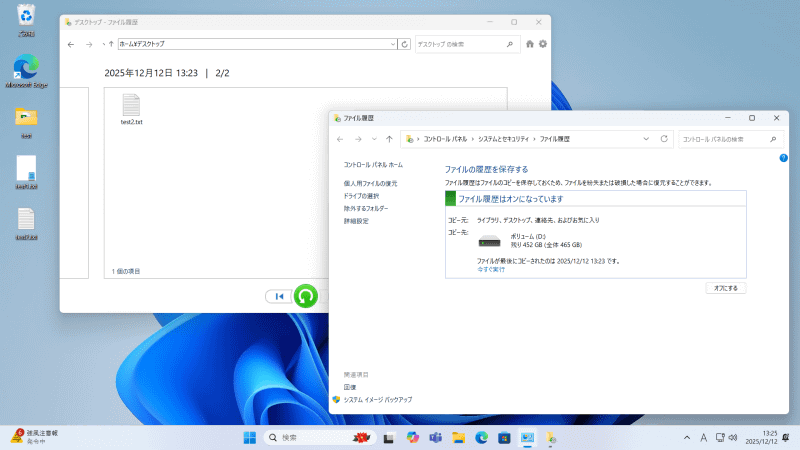The image size is (800, 450).
Task: Open settings gear in Desktop File History window
Action: (x=543, y=44)
